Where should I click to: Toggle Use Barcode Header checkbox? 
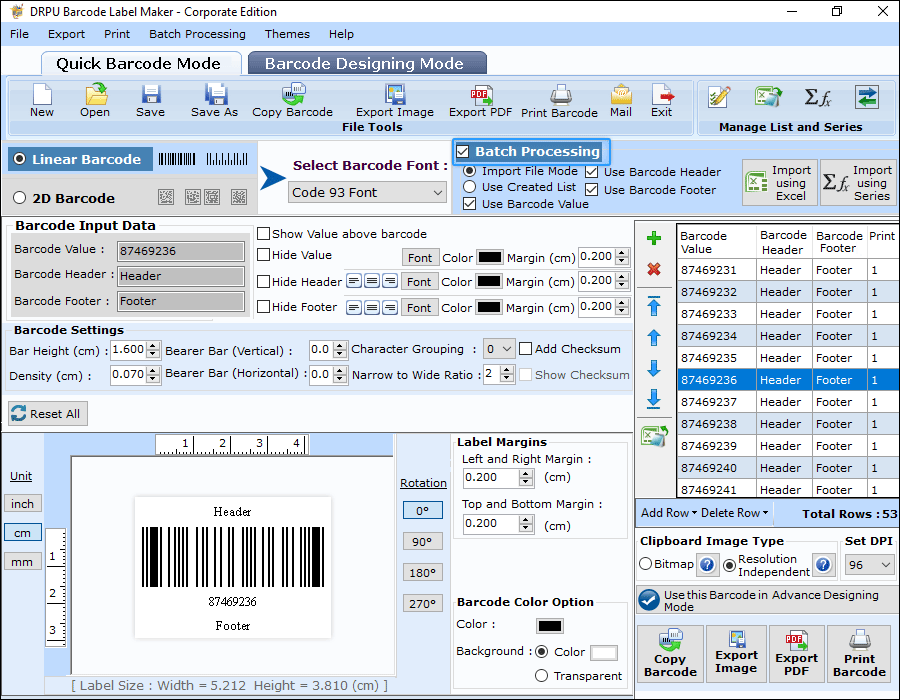click(592, 172)
